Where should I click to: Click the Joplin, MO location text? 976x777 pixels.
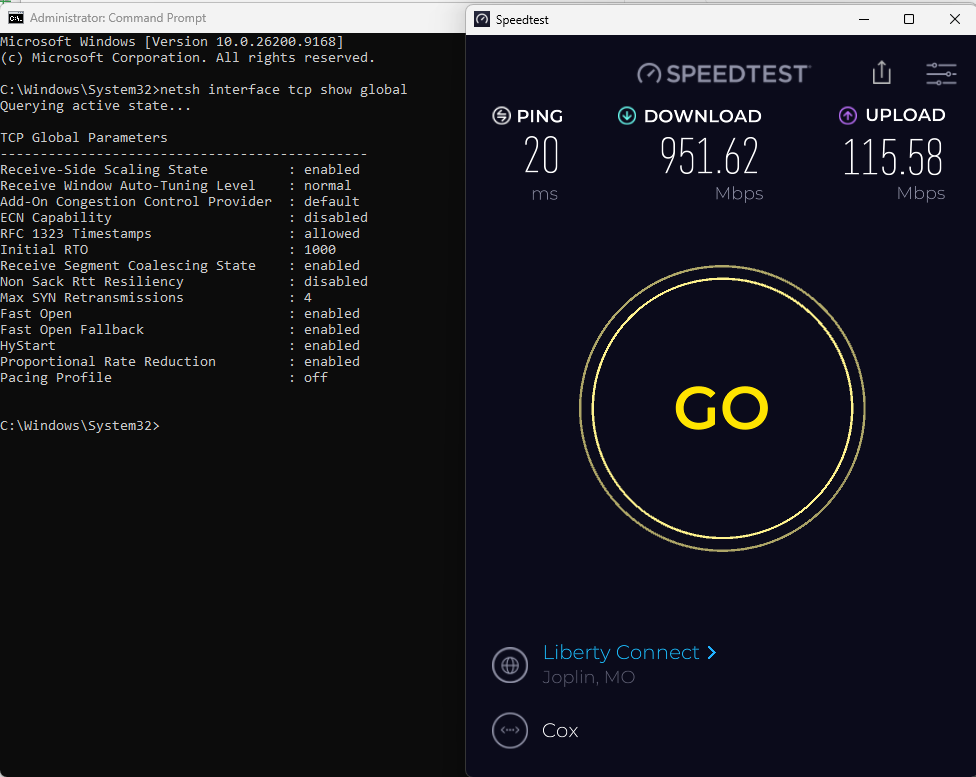click(588, 677)
